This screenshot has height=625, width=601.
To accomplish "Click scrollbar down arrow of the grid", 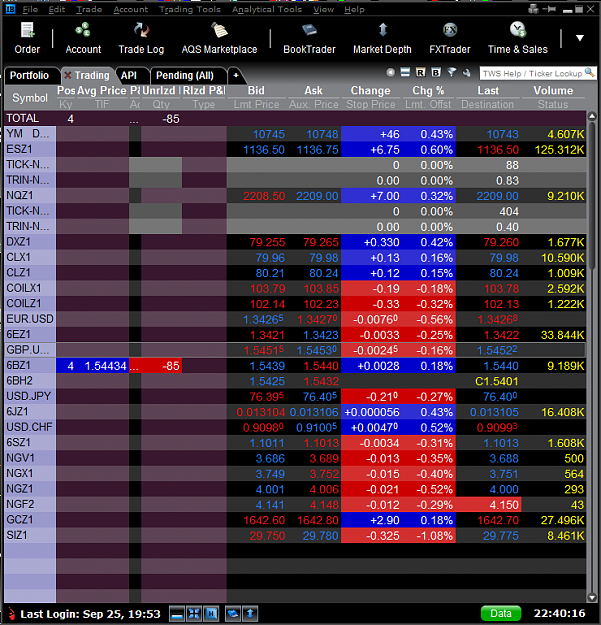I will tap(592, 597).
